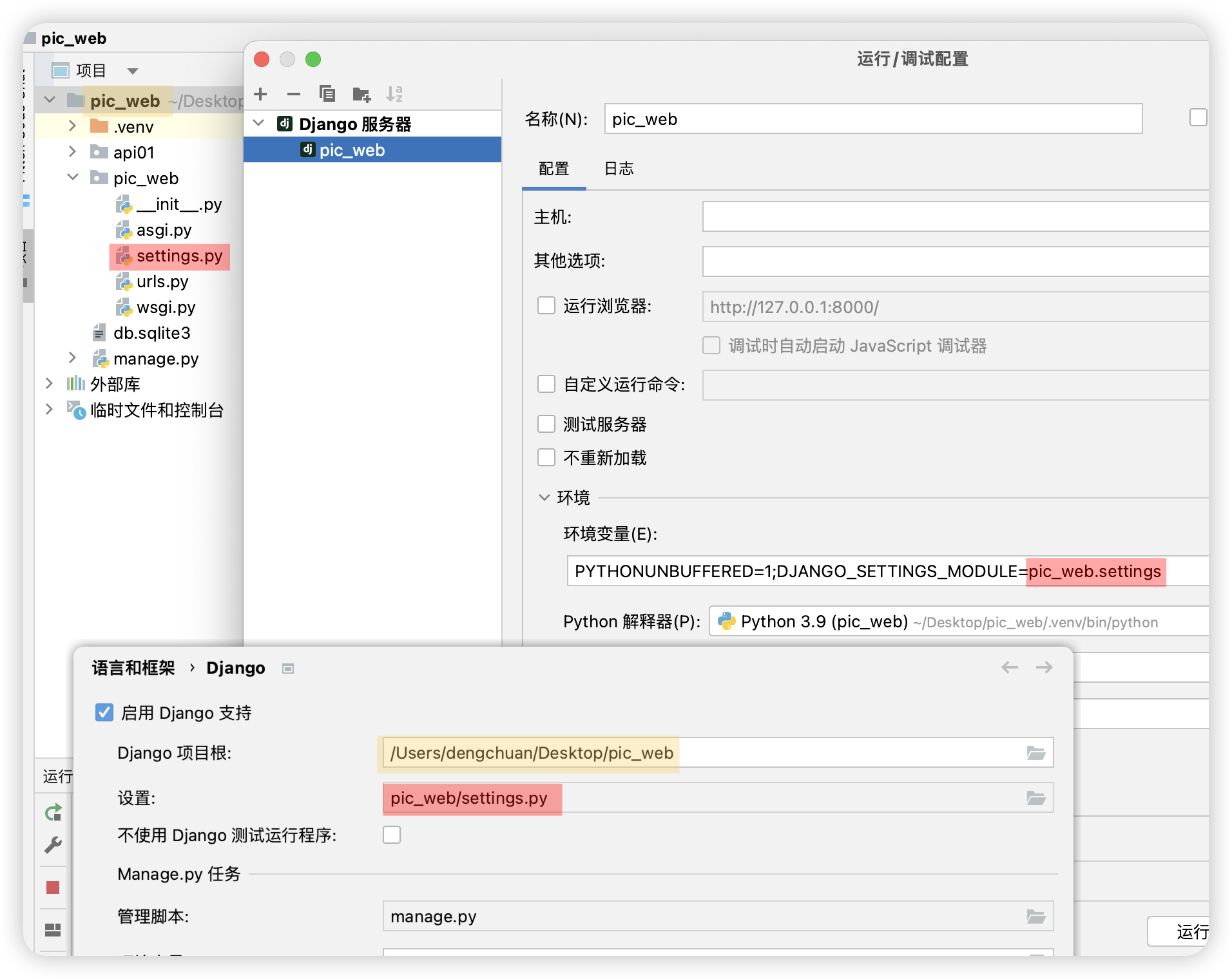Click the copy configuration icon
The height and width of the screenshot is (979, 1232).
327,95
